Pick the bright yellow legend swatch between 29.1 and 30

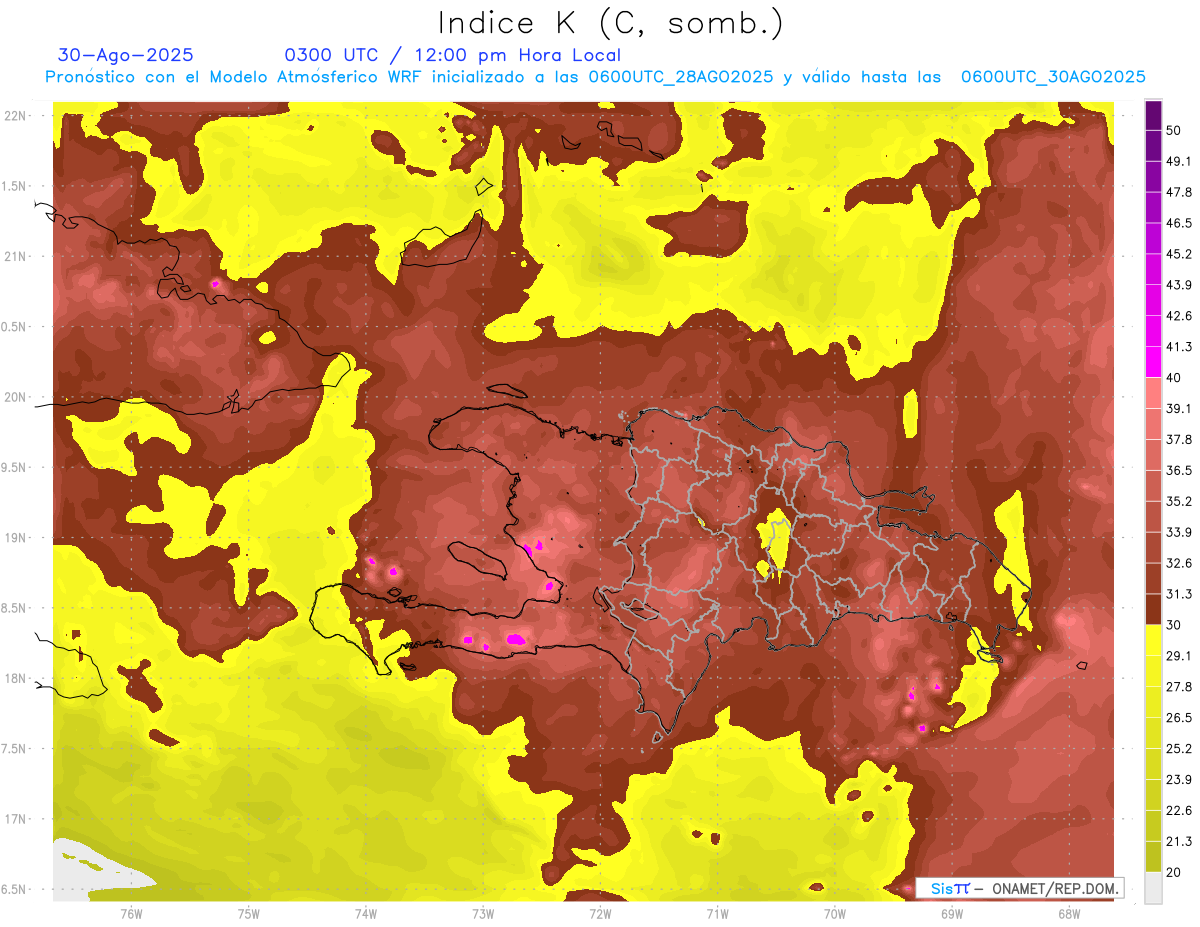pyautogui.click(x=1153, y=640)
